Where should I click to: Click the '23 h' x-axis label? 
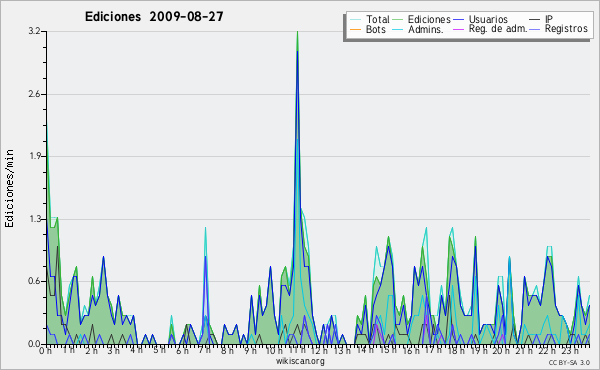(x=571, y=350)
